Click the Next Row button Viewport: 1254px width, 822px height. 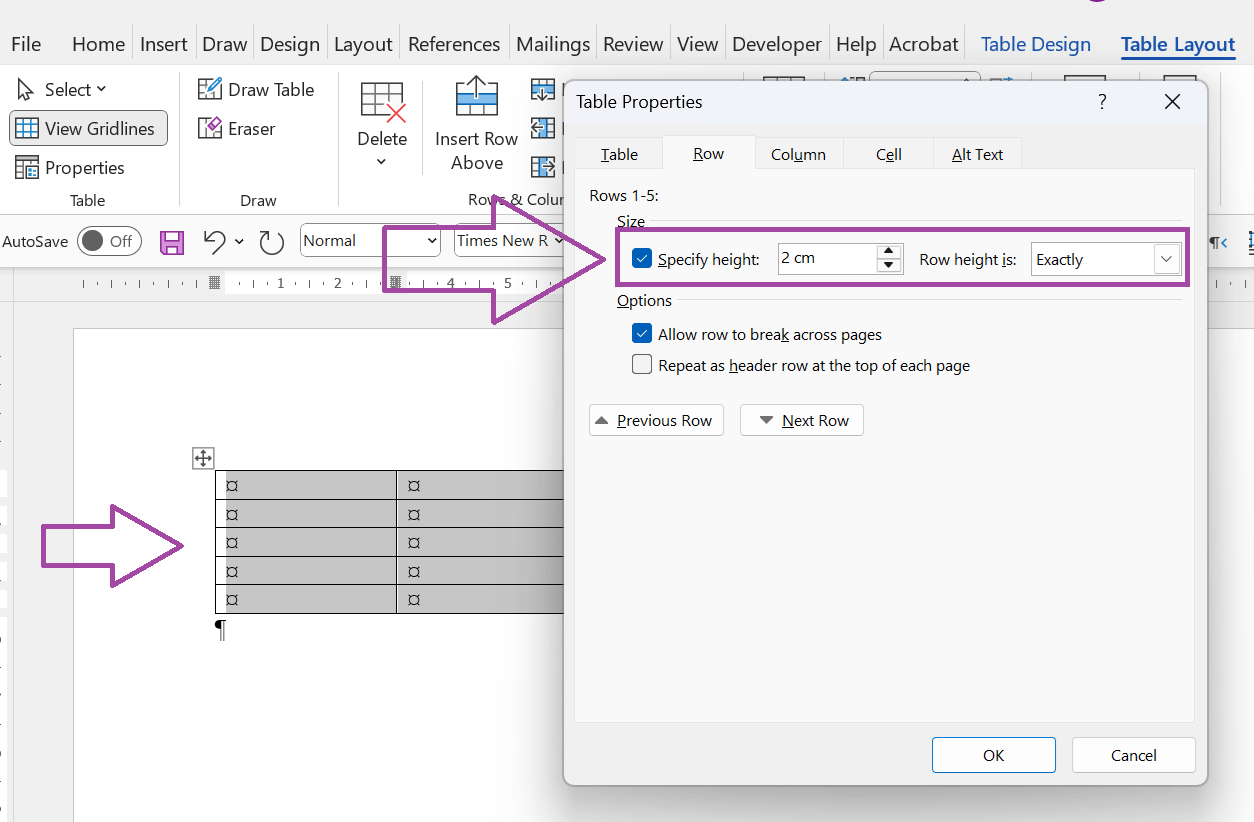pyautogui.click(x=801, y=420)
